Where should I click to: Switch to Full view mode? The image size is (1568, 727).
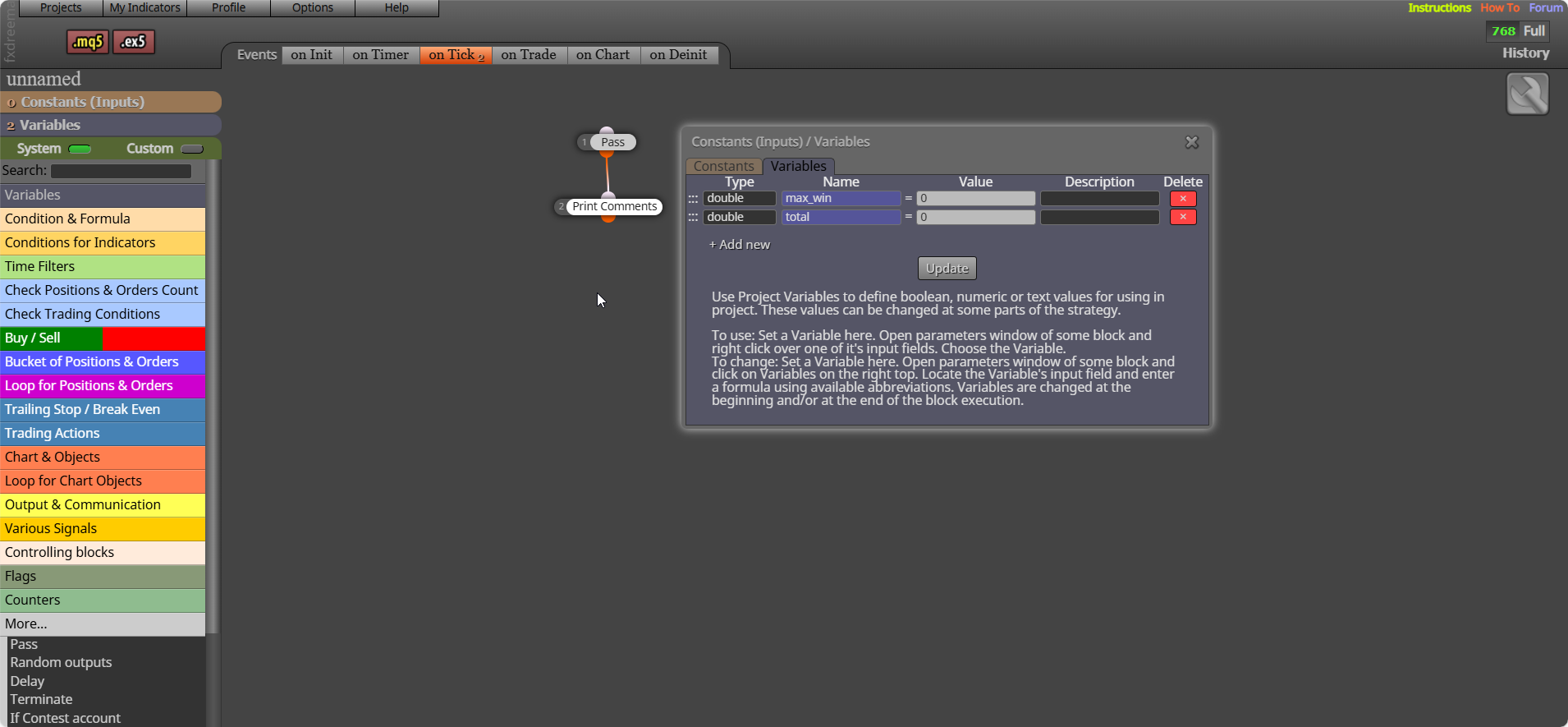[1534, 31]
